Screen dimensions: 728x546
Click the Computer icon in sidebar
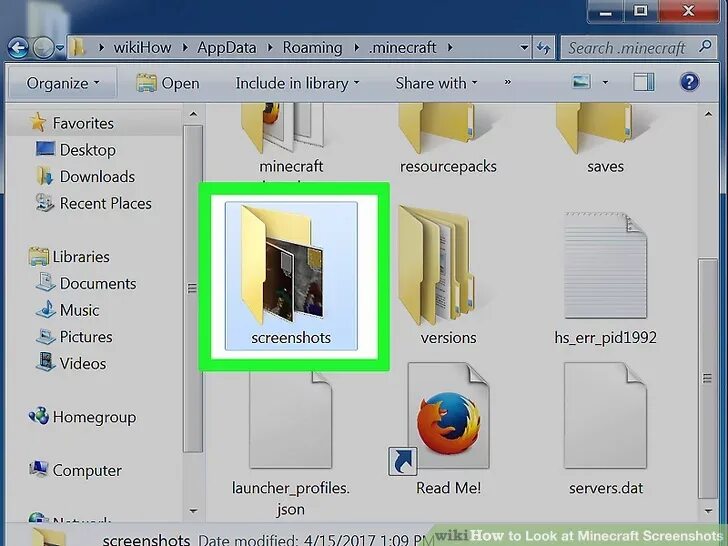[x=39, y=469]
